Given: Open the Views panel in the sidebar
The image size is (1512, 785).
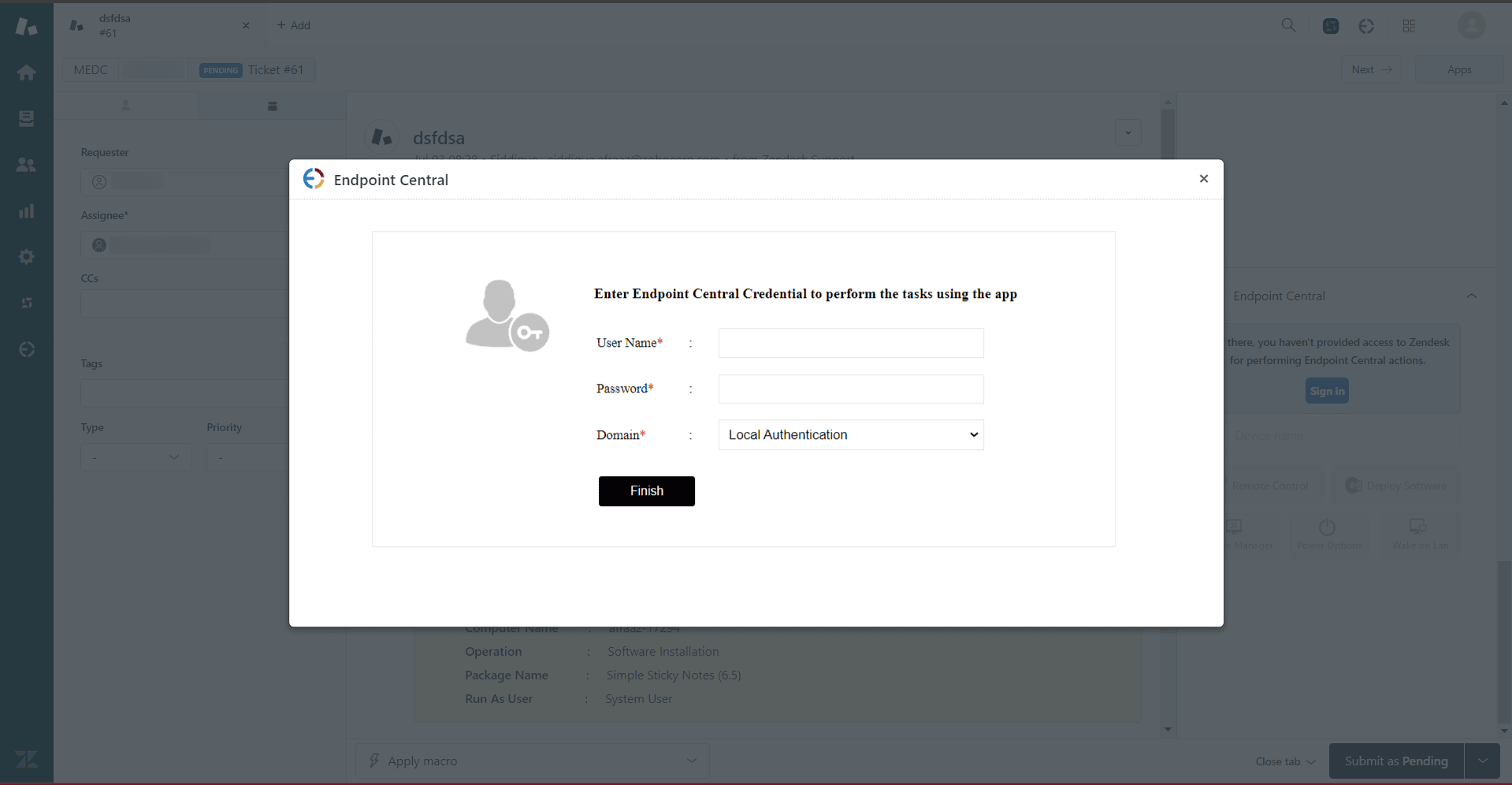Looking at the screenshot, I should [26, 118].
